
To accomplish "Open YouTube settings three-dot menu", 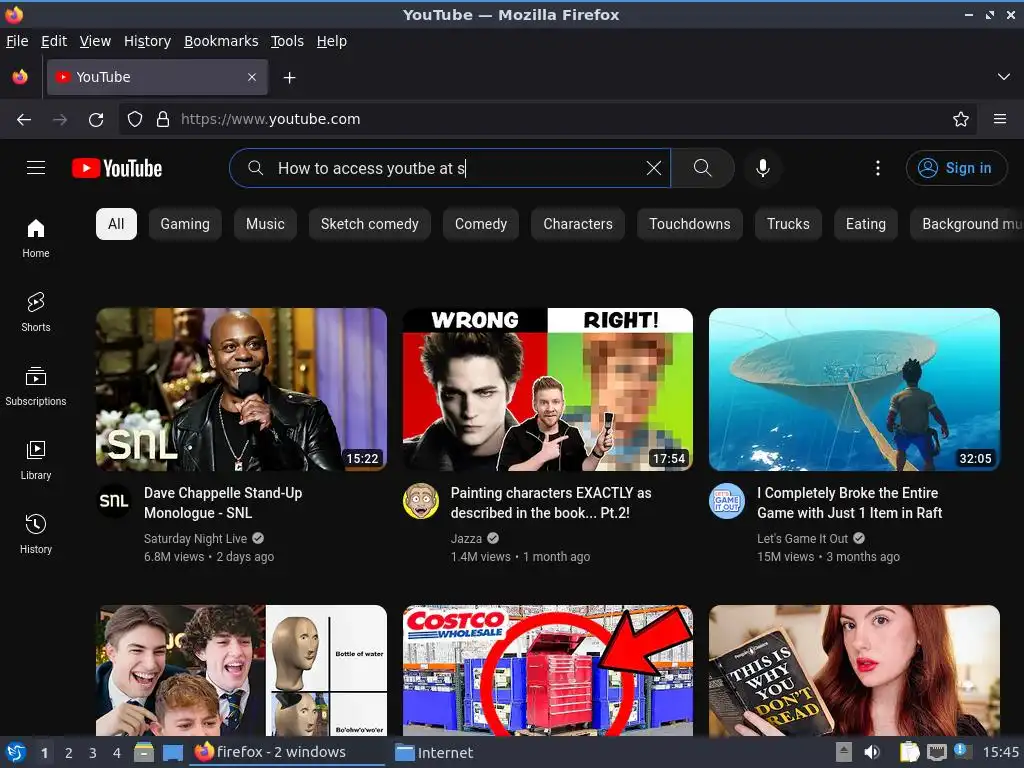I will [878, 168].
